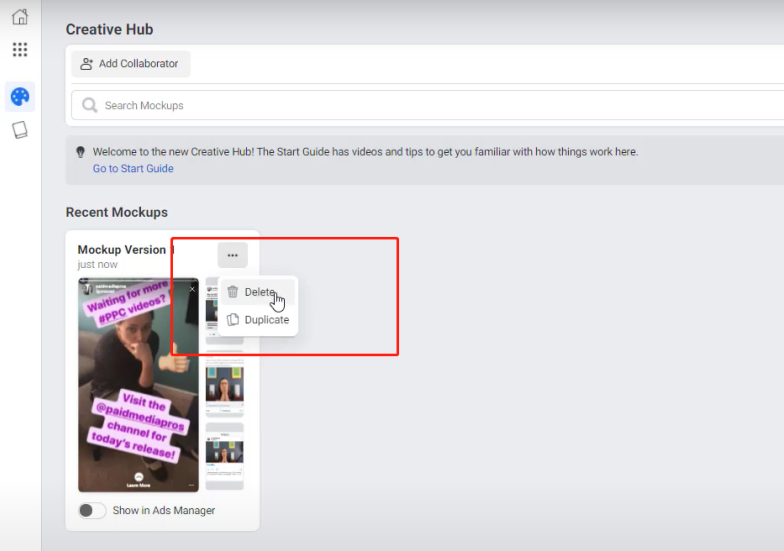The height and width of the screenshot is (551, 784).
Task: Click the Mockup Version title
Action: coord(122,250)
